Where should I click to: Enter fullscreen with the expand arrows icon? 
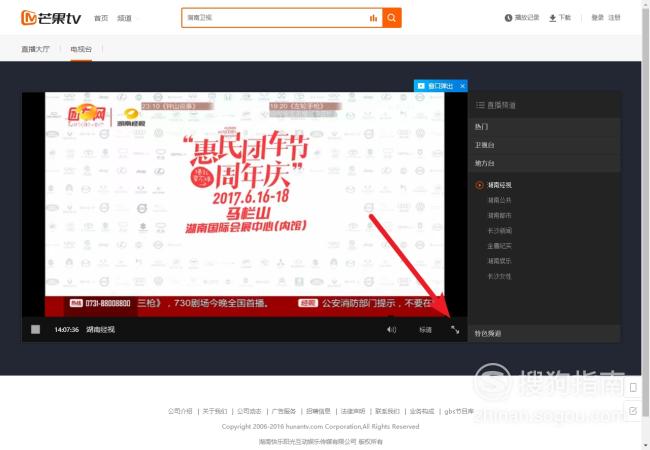pyautogui.click(x=455, y=330)
